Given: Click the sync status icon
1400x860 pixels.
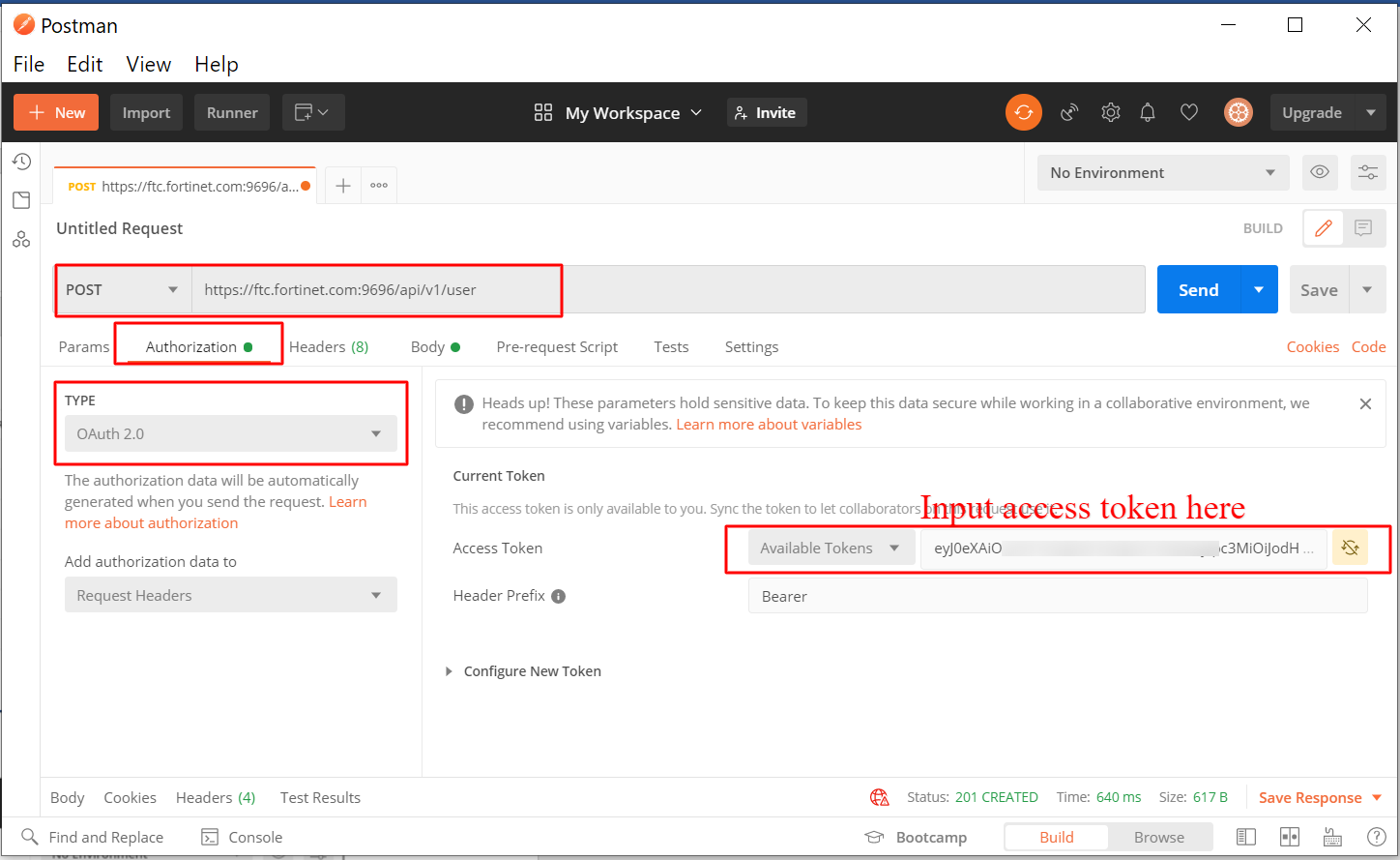Looking at the screenshot, I should click(x=1024, y=112).
